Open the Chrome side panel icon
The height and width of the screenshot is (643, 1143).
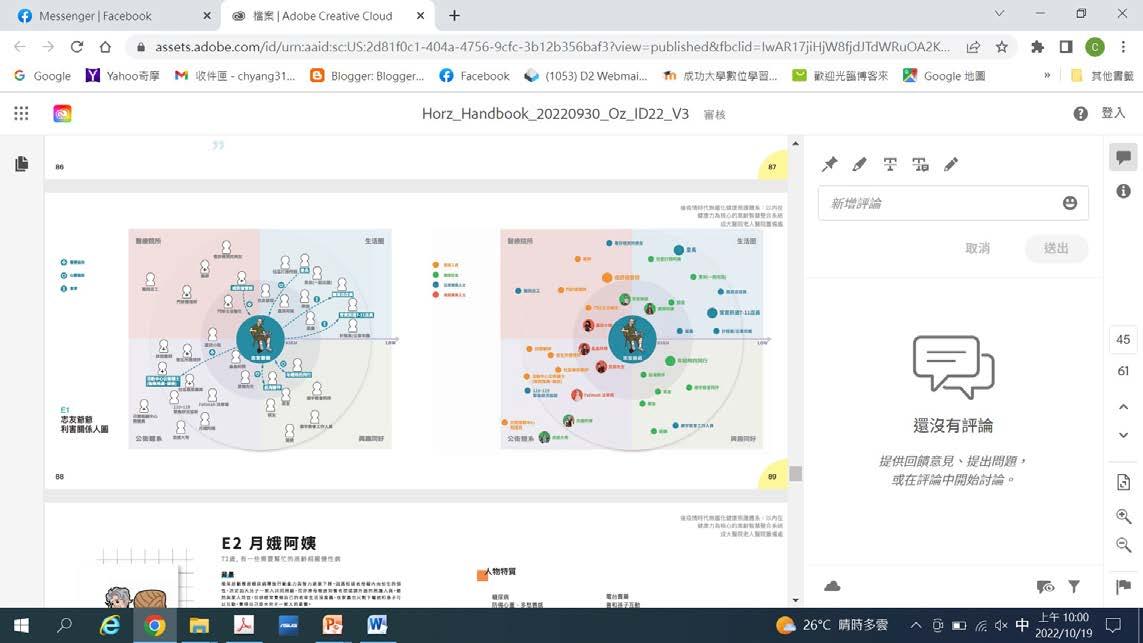(x=1066, y=47)
